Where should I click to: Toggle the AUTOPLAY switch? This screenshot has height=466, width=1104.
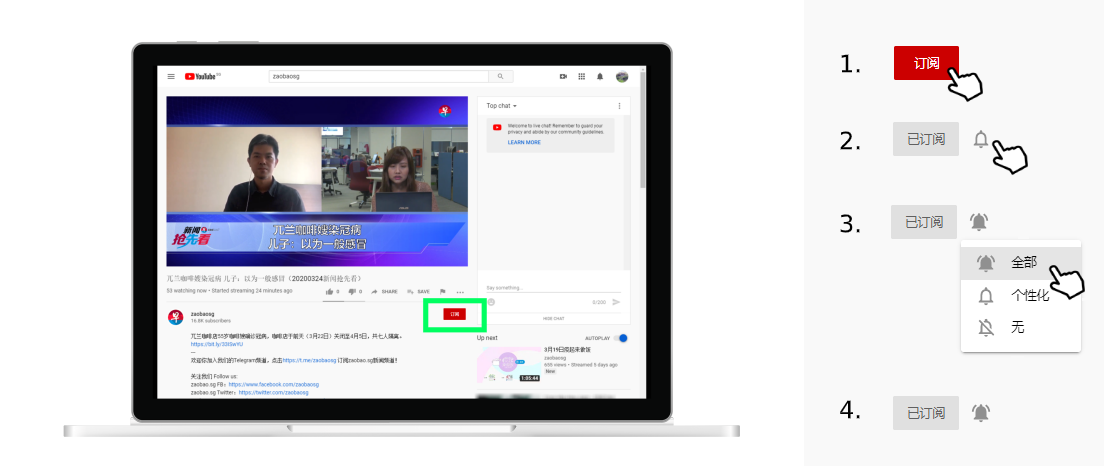point(620,338)
